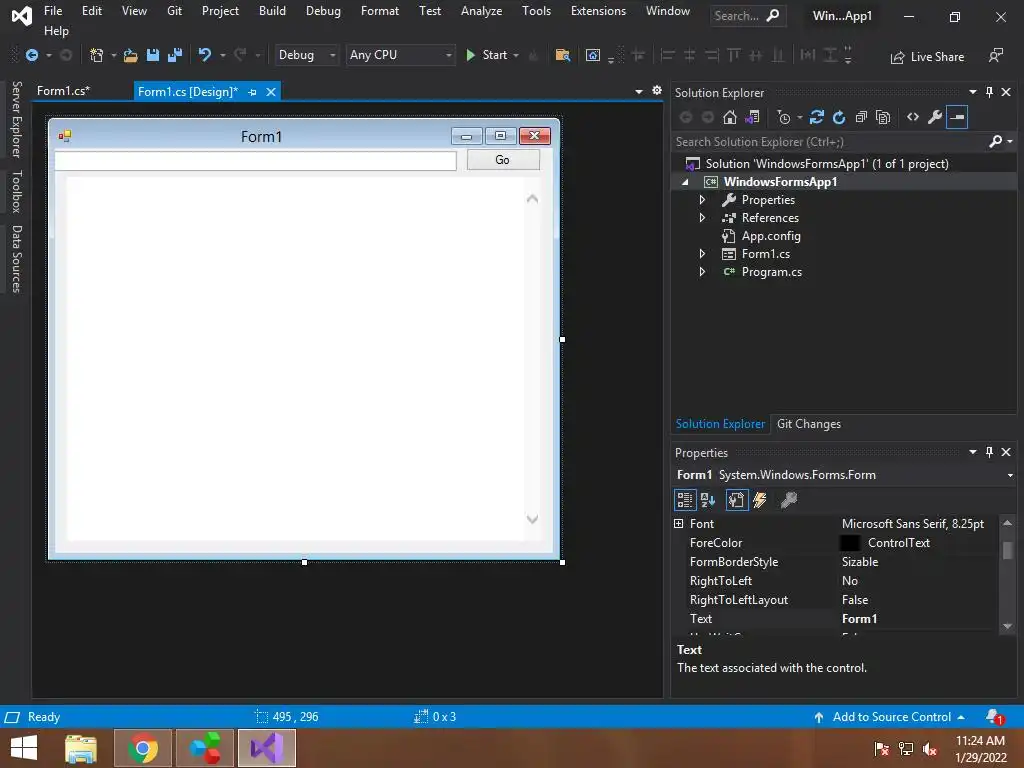Toggle Categorized view in Properties panel
The width and height of the screenshot is (1024, 768).
click(685, 500)
